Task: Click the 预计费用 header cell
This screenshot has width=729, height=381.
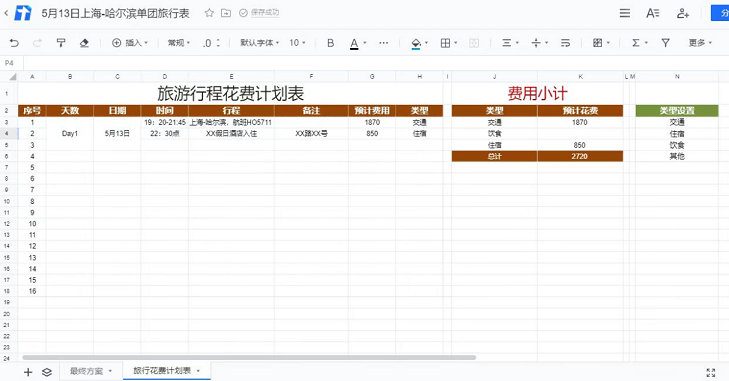Action: 372,111
